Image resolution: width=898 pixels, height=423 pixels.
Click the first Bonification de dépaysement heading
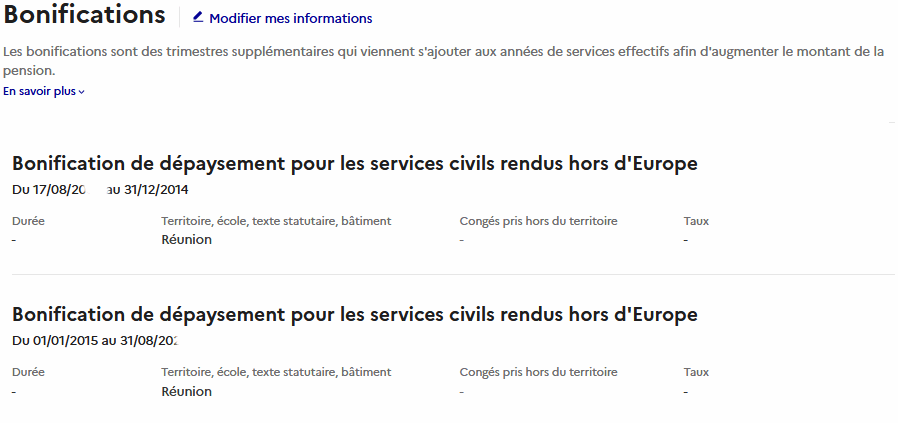(x=354, y=164)
